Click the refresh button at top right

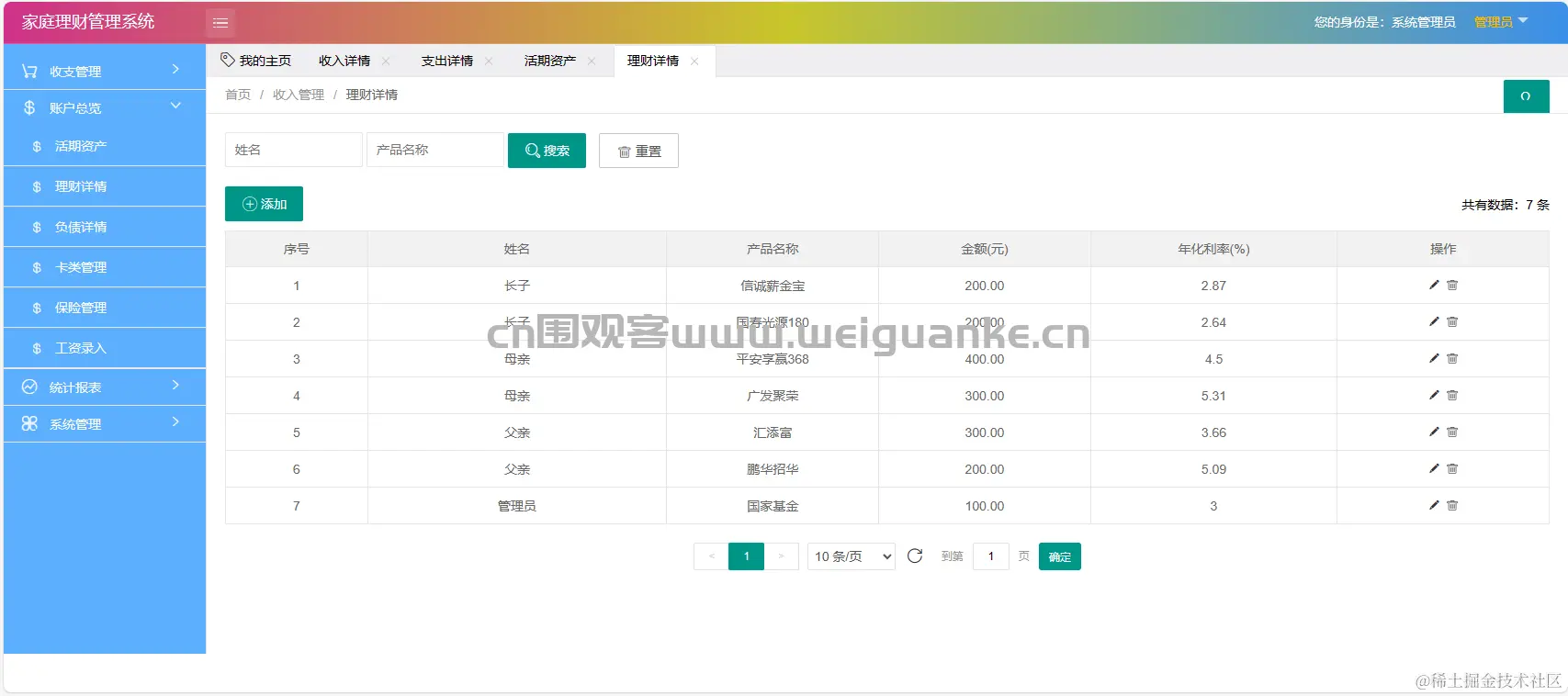(1526, 96)
